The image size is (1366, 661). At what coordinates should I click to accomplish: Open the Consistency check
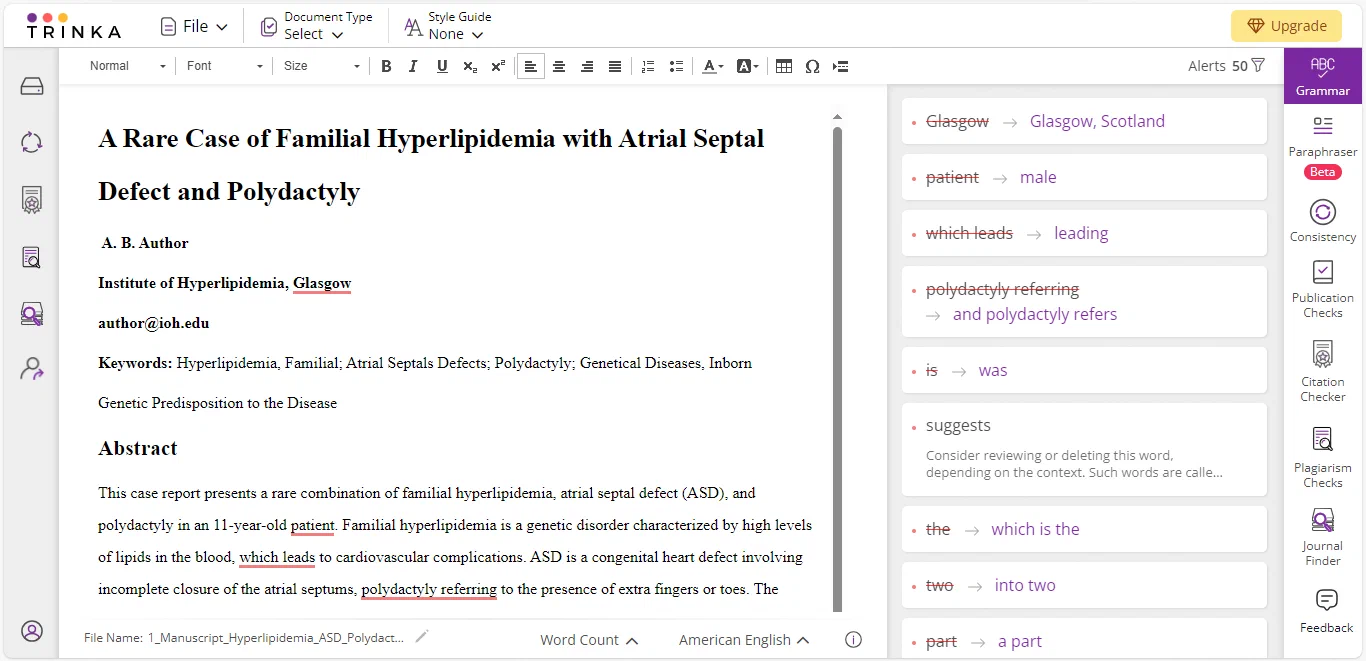1323,221
